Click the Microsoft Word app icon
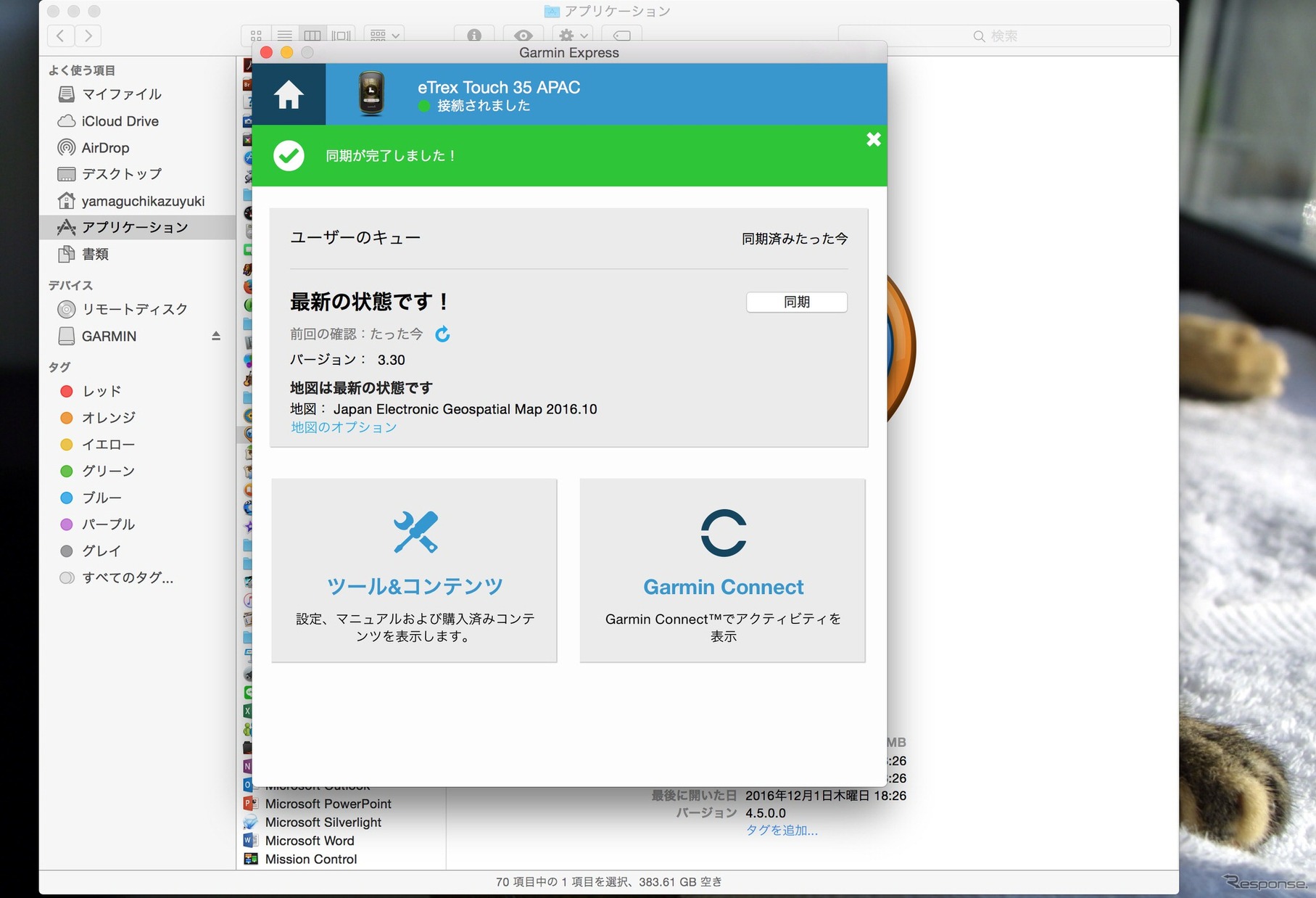The image size is (1316, 898). (251, 841)
